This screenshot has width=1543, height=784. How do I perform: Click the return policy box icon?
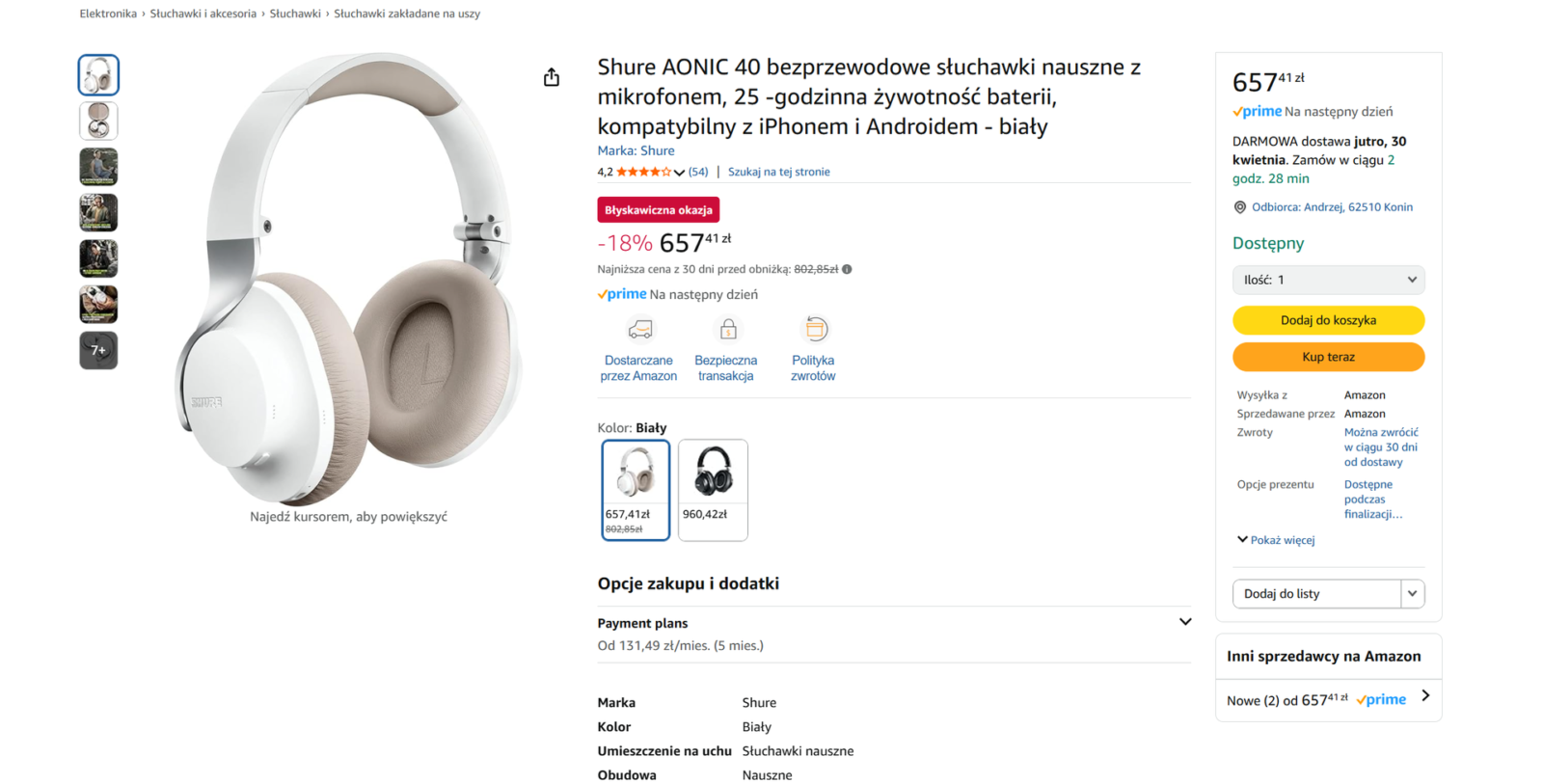coord(815,330)
